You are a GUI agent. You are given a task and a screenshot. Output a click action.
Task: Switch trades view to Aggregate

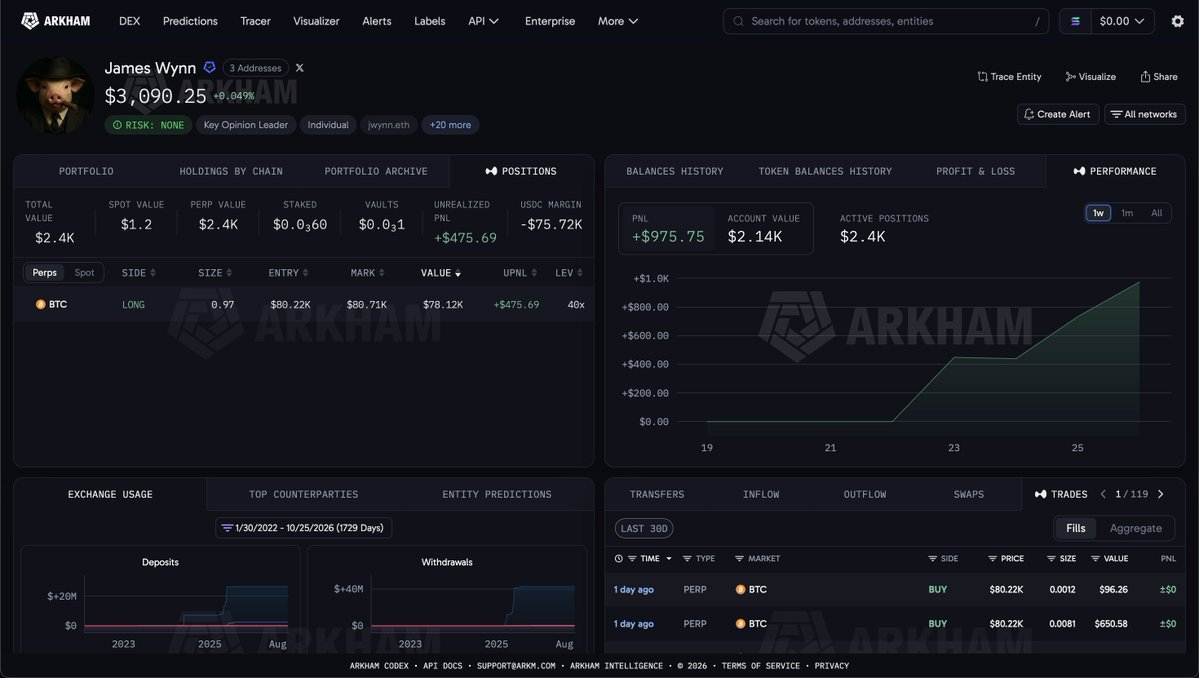click(1136, 528)
